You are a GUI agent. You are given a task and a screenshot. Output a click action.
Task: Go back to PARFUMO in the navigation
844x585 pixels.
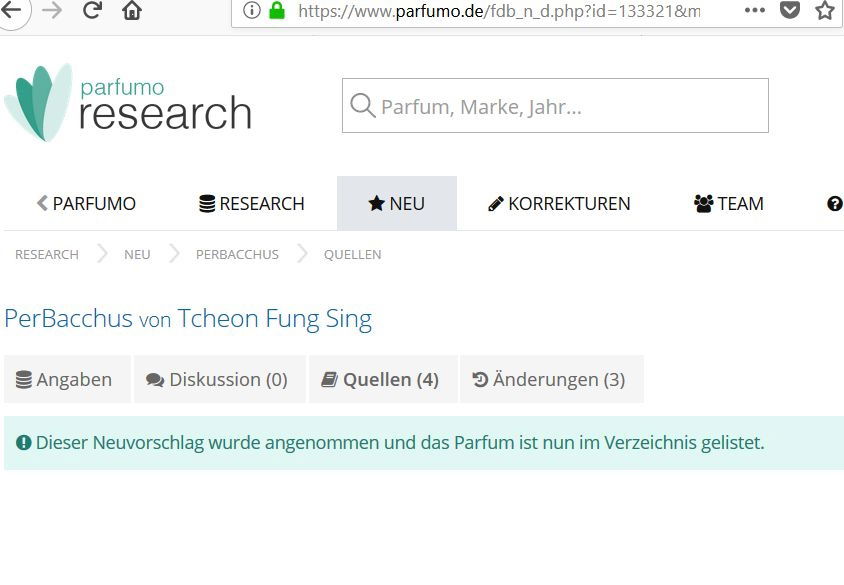tap(86, 203)
